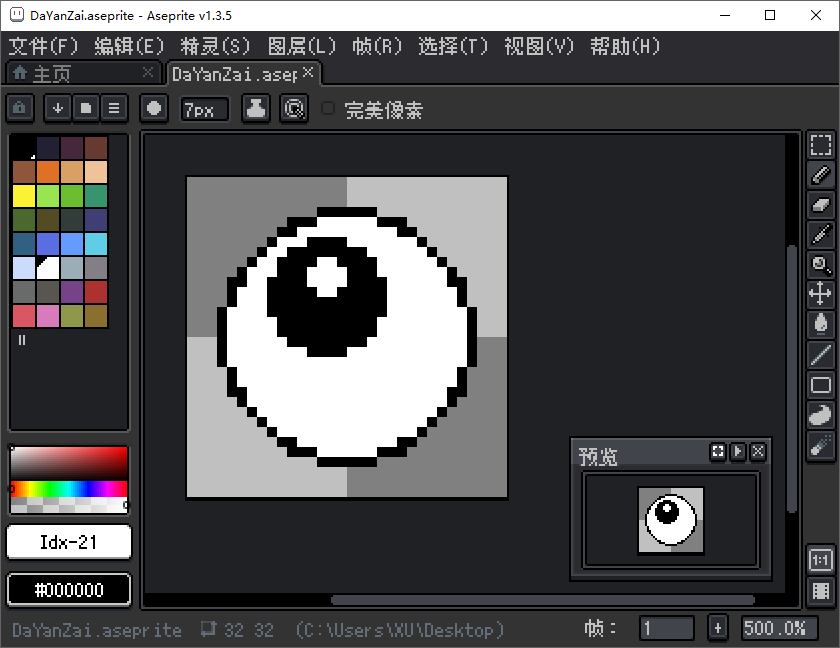The image size is (840, 648).
Task: Select the Pencil tool
Action: (820, 175)
